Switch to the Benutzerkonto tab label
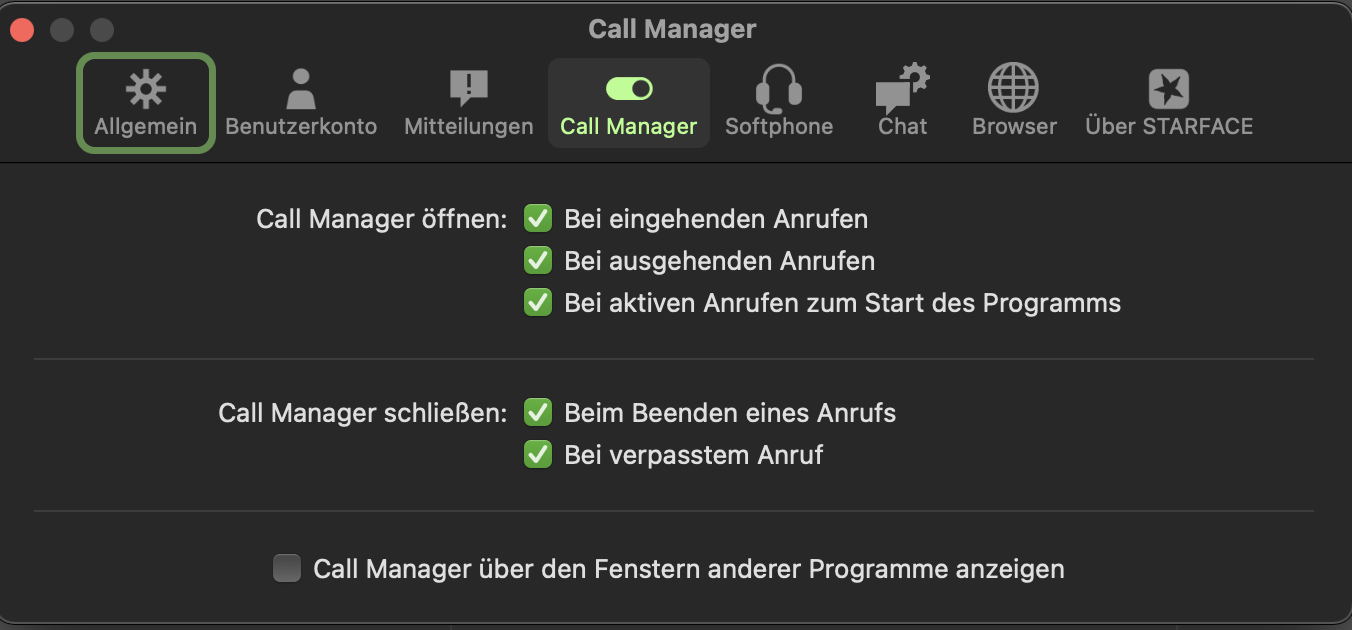 pyautogui.click(x=301, y=127)
